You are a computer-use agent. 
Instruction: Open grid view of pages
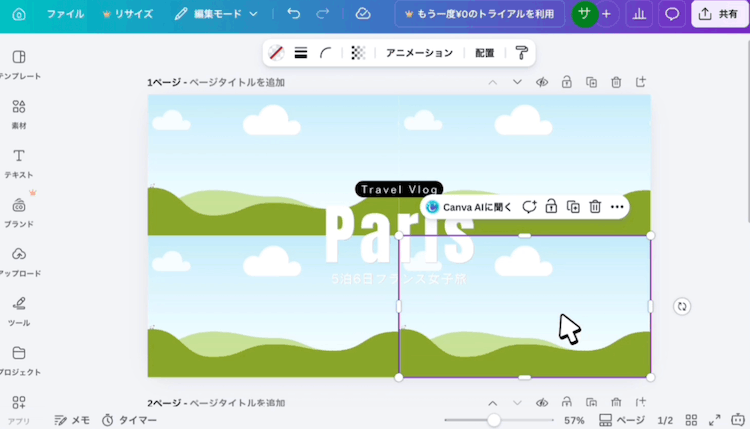(691, 420)
